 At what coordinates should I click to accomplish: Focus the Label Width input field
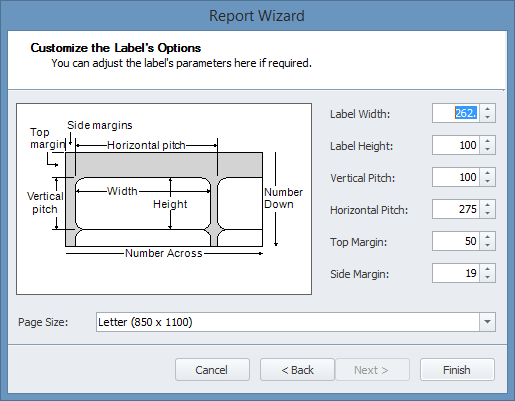click(x=456, y=113)
